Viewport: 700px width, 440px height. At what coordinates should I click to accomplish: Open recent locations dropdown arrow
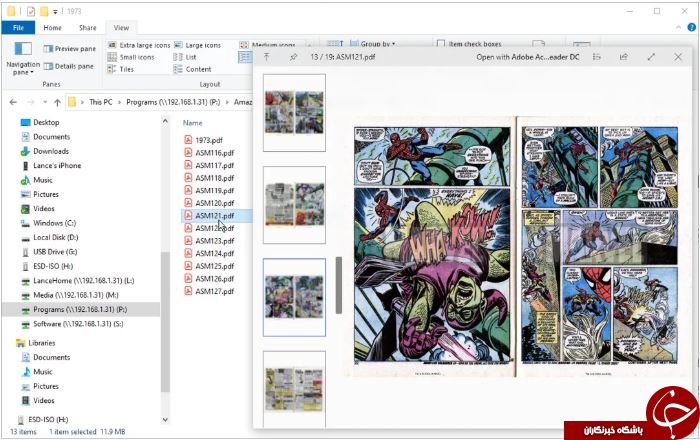45,102
